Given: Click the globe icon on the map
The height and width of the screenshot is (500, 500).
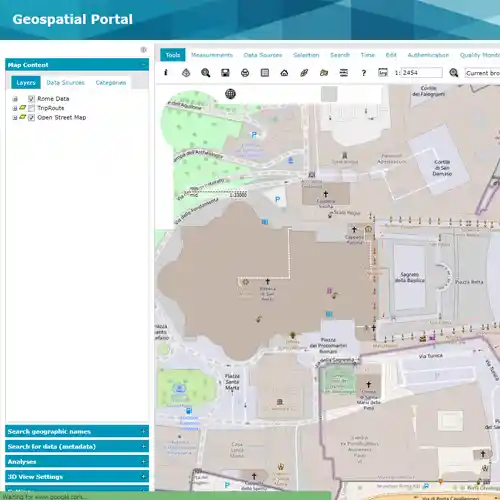Looking at the screenshot, I should click(230, 94).
